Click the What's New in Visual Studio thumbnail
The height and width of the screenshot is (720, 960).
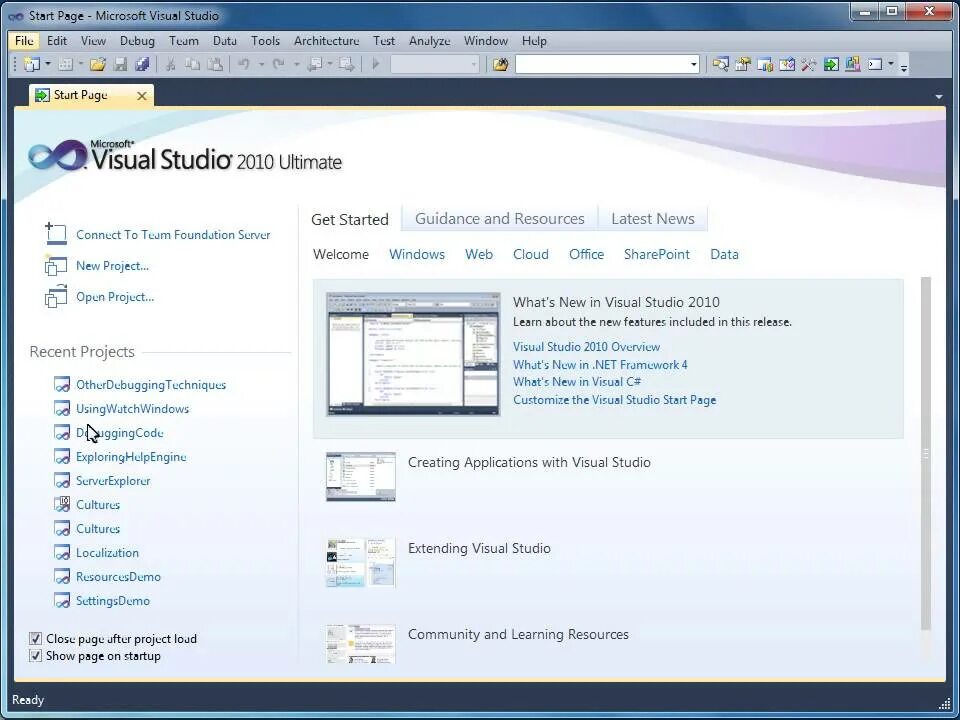tap(413, 354)
